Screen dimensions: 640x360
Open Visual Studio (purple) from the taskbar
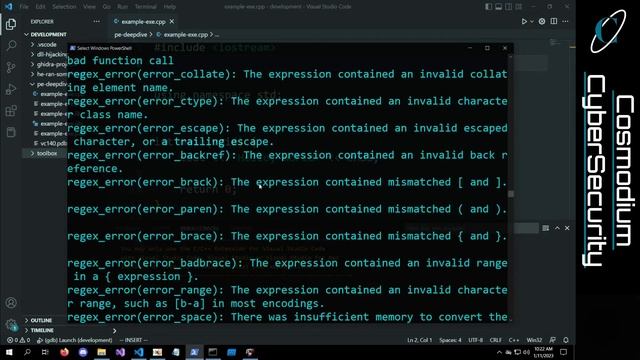120,352
